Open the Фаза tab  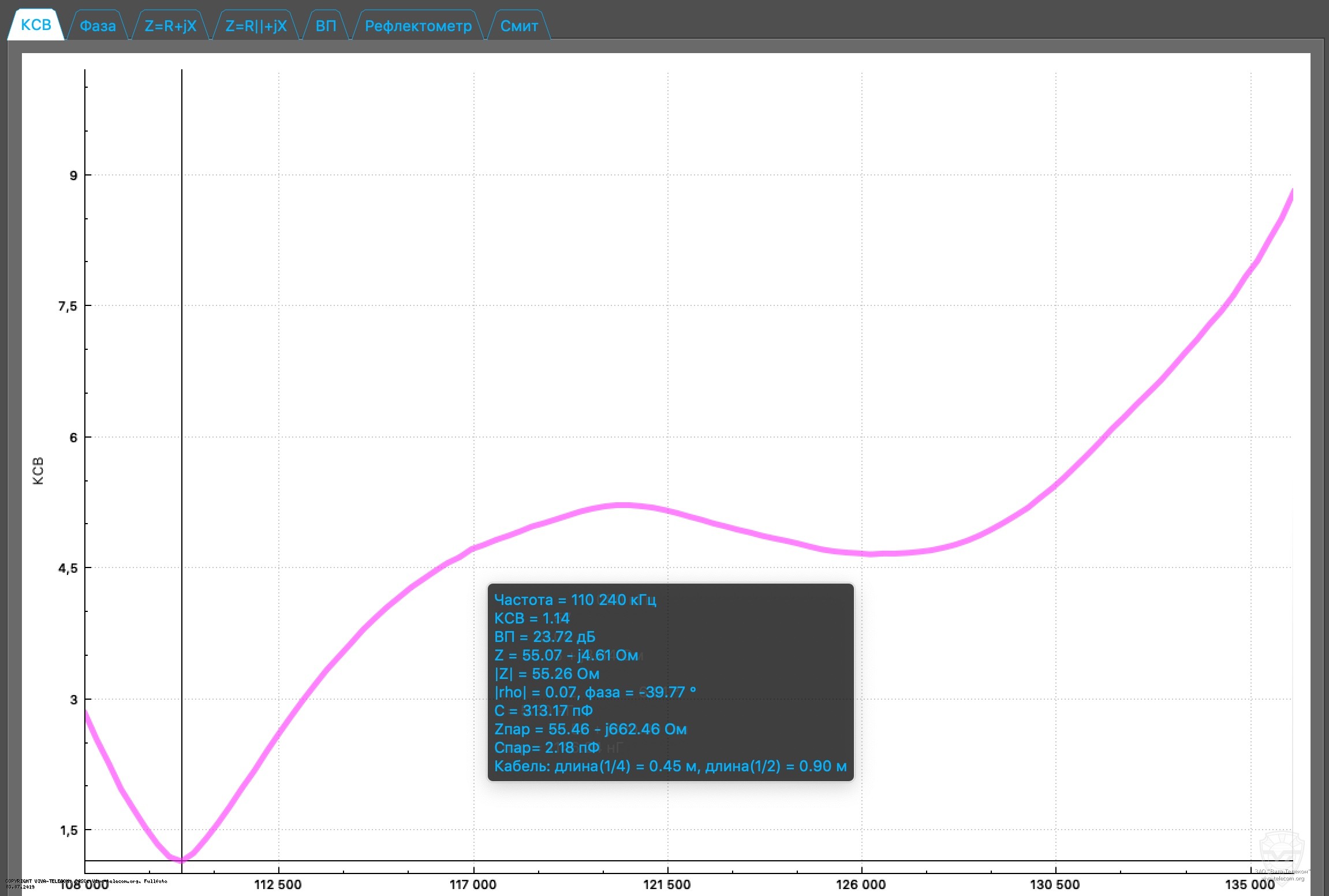(98, 26)
